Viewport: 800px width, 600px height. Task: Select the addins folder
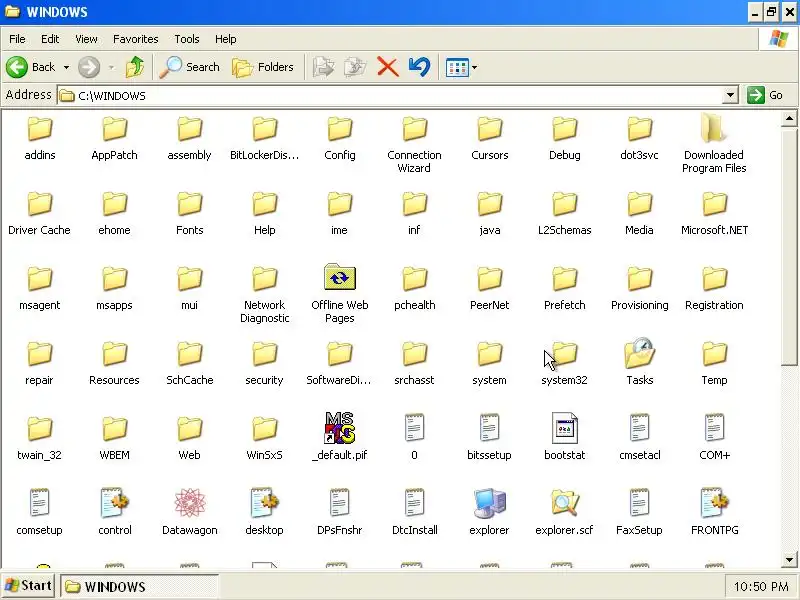39,138
